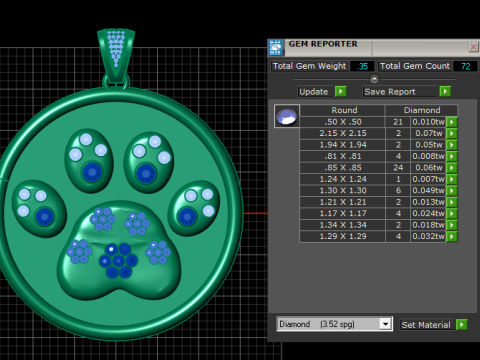This screenshot has height=360, width=480.
Task: Click green arrow for 1.94 X 1.94 row
Action: click(x=452, y=145)
